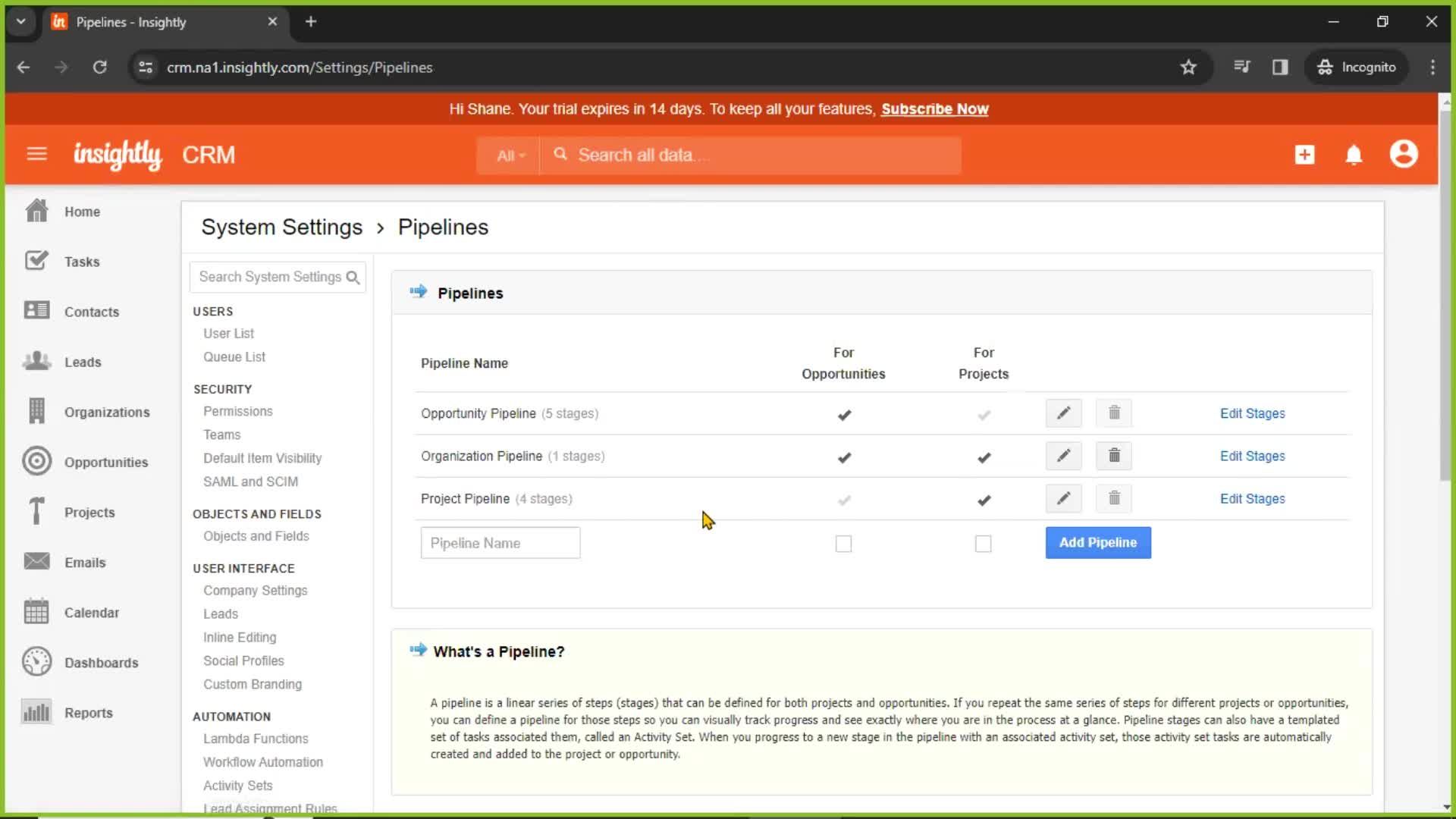Click Add Pipeline button

click(x=1098, y=542)
